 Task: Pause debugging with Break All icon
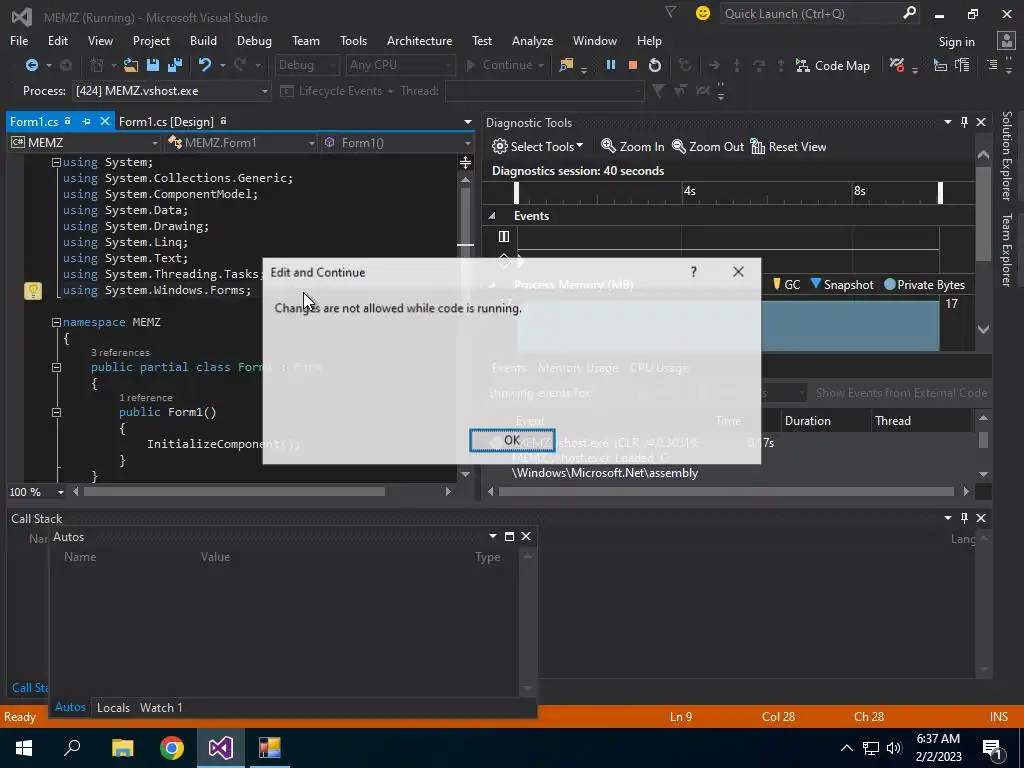(611, 65)
